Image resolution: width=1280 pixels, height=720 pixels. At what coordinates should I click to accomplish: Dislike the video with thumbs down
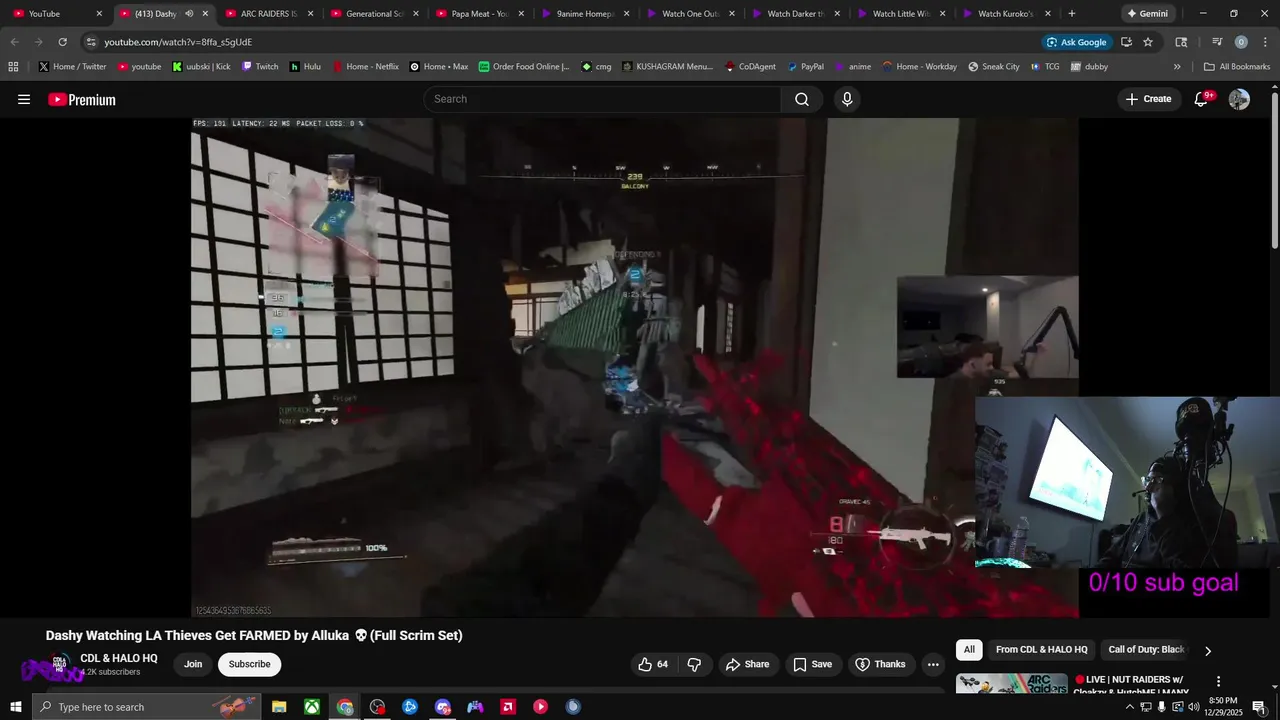pos(694,664)
